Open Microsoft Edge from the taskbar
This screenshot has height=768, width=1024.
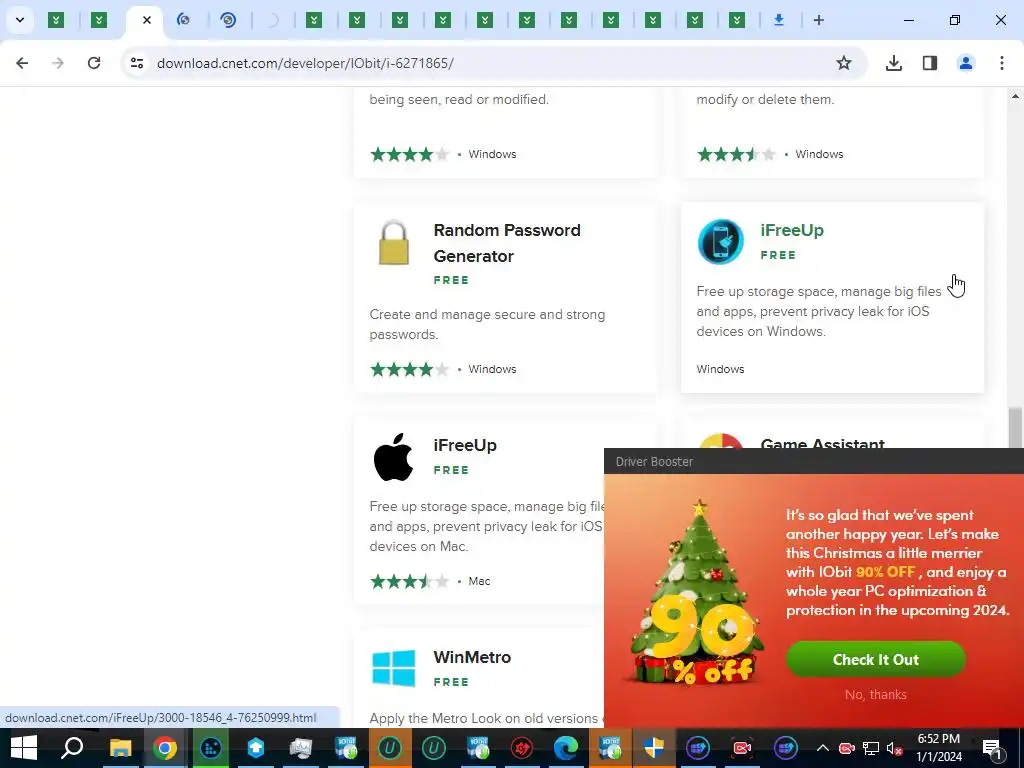pos(566,748)
